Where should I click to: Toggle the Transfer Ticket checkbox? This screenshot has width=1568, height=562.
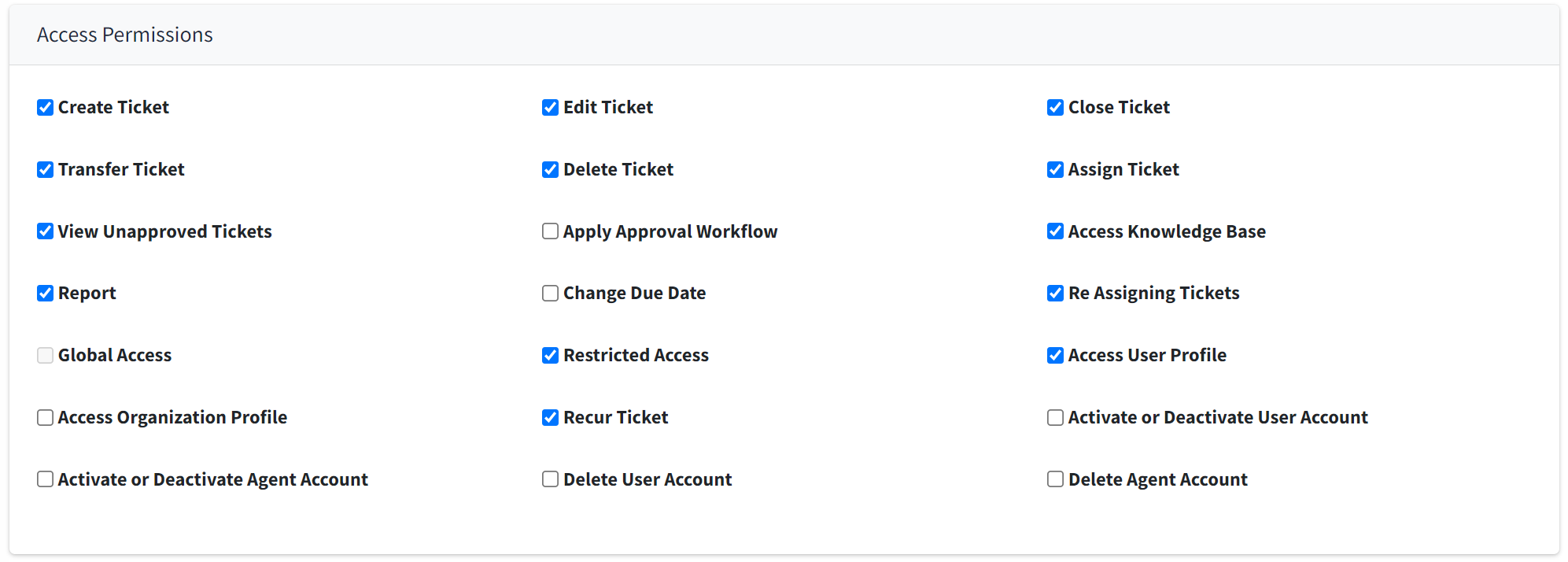pos(46,170)
